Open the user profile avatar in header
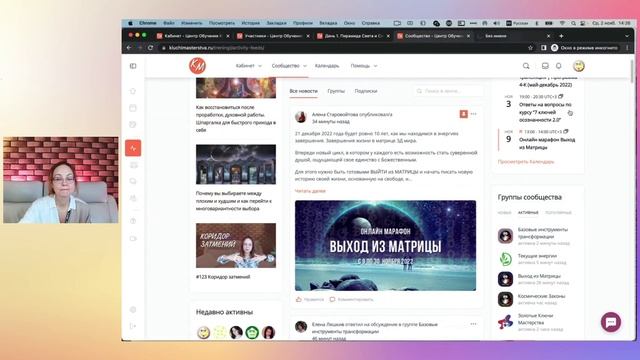Screen dimensions: 640x360 click(x=579, y=66)
